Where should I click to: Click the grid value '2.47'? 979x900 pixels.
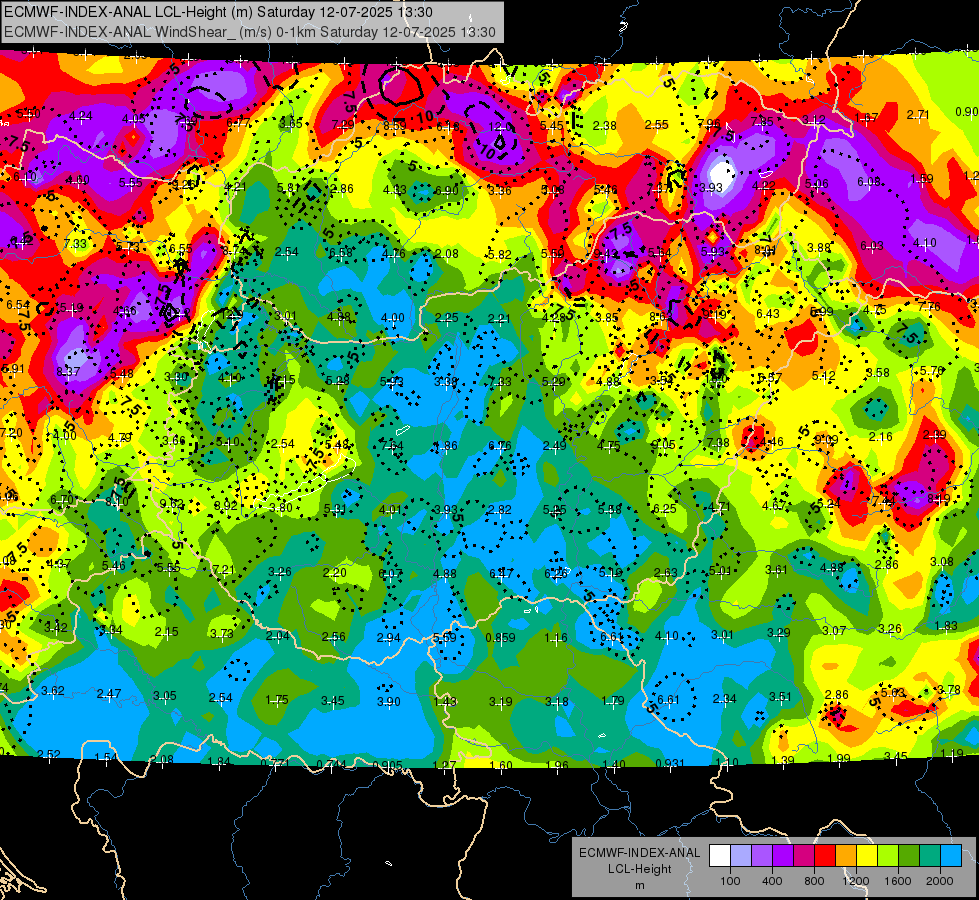[x=109, y=694]
